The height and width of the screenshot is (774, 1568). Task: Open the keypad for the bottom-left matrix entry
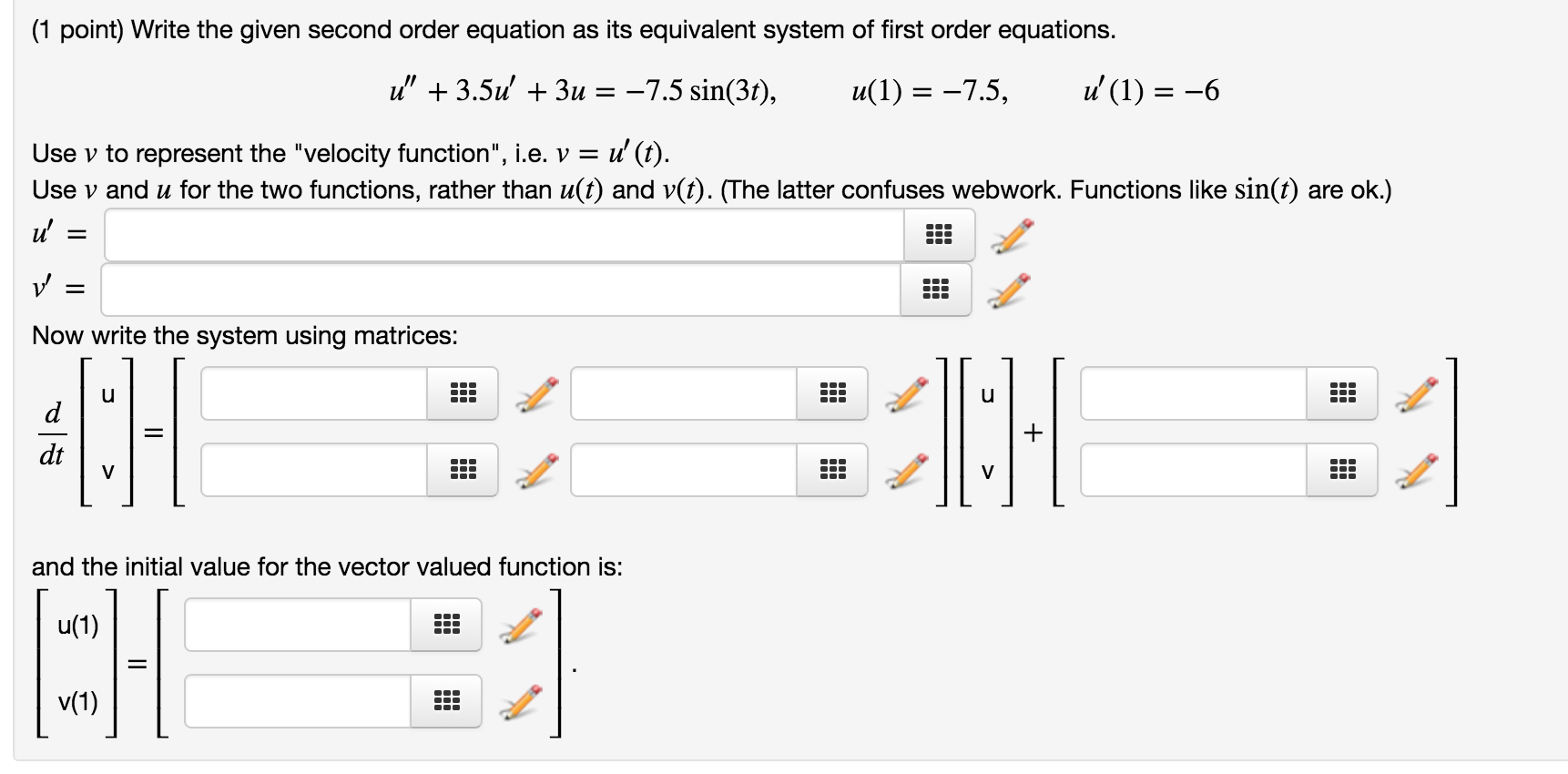point(463,471)
